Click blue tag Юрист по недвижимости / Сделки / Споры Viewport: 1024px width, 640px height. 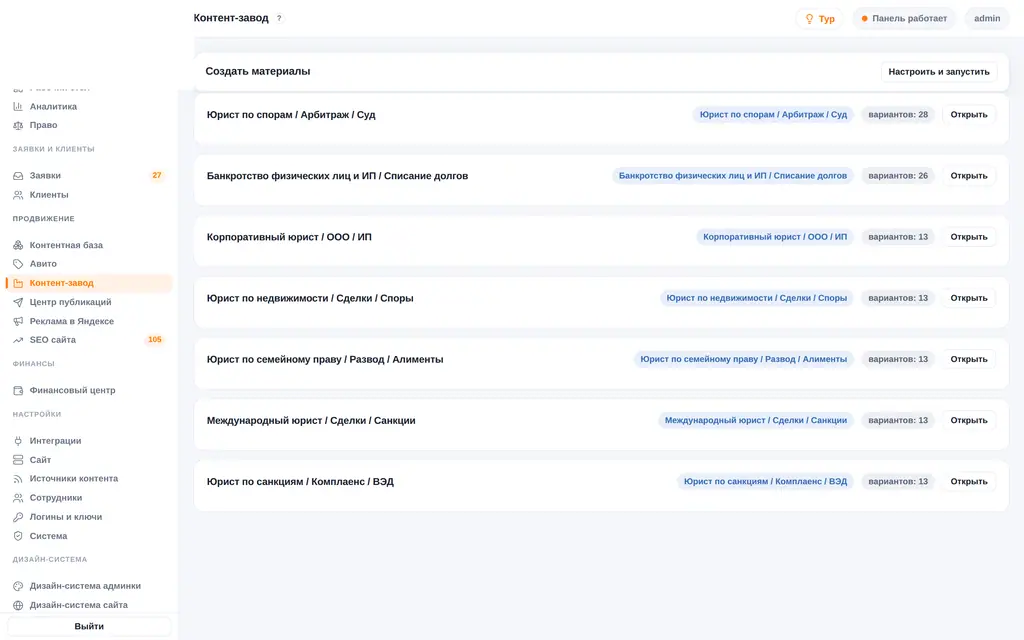point(756,298)
